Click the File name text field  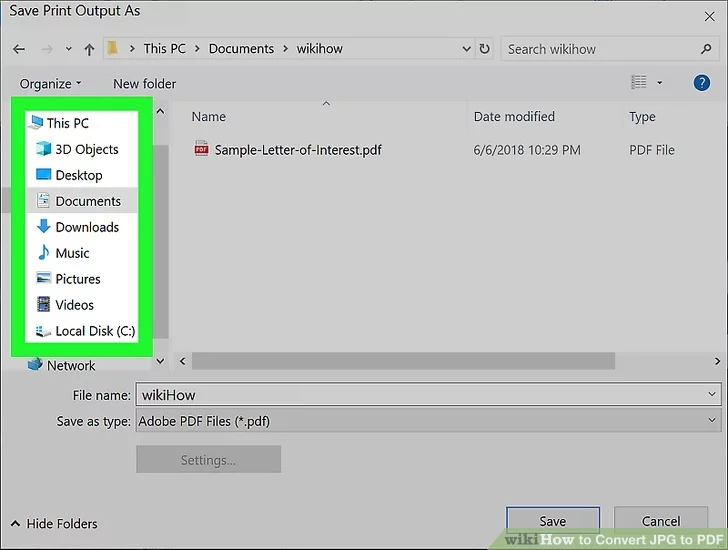click(420, 395)
